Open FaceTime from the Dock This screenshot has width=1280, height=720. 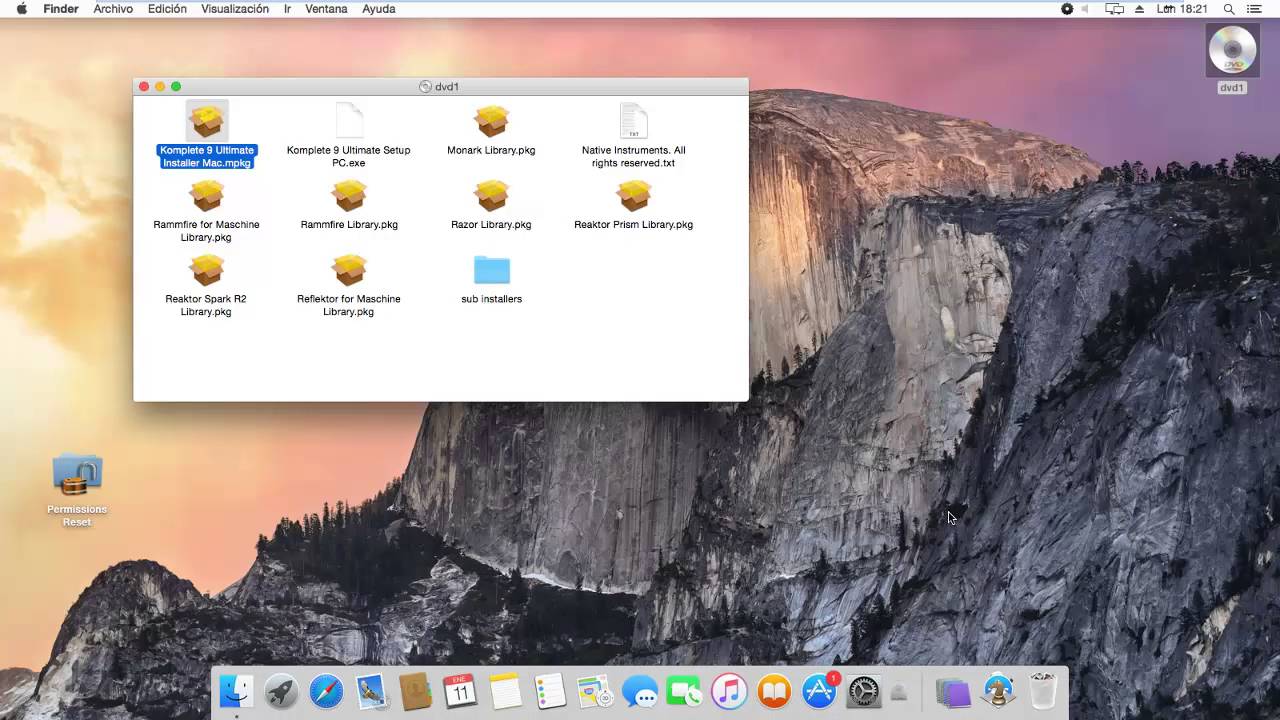click(684, 690)
